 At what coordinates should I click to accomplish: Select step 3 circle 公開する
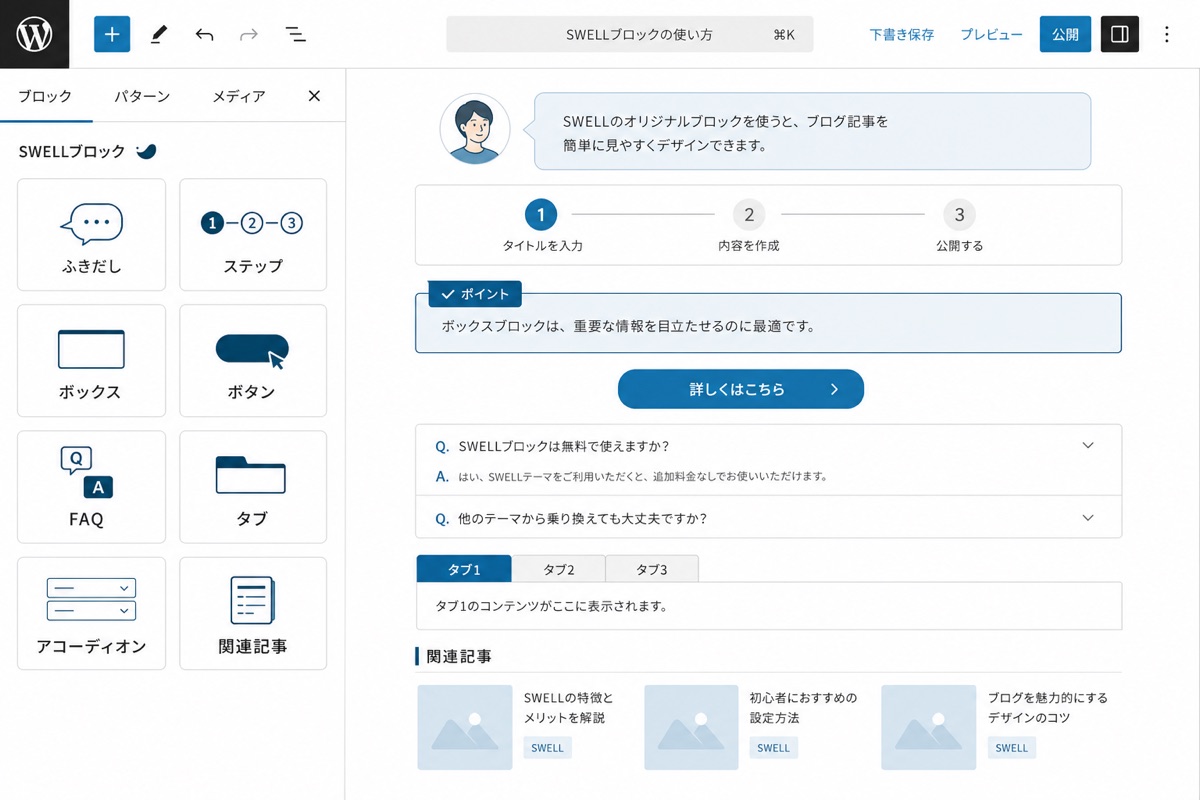pos(959,214)
